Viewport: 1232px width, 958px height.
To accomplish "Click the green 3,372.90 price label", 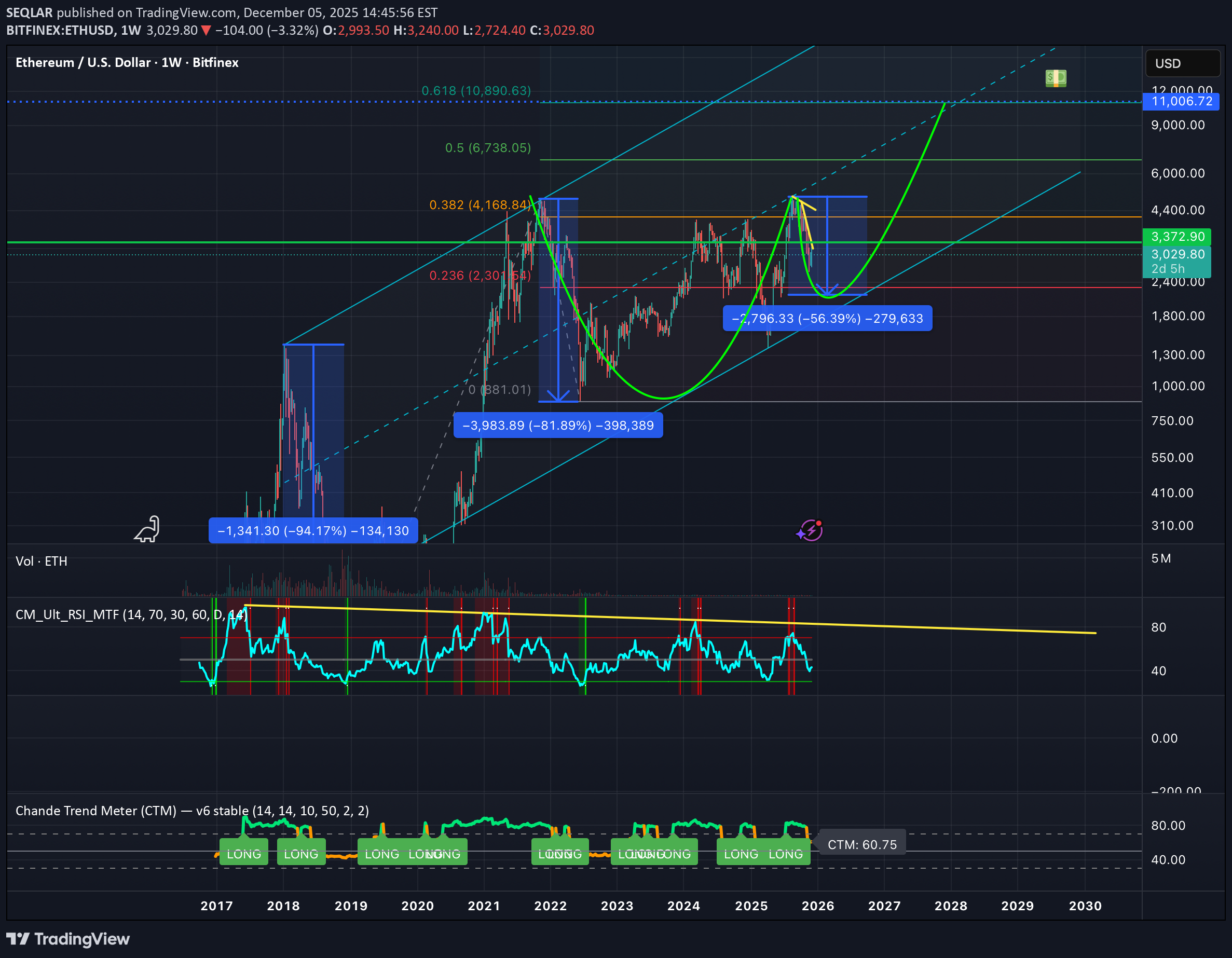I will (1178, 237).
